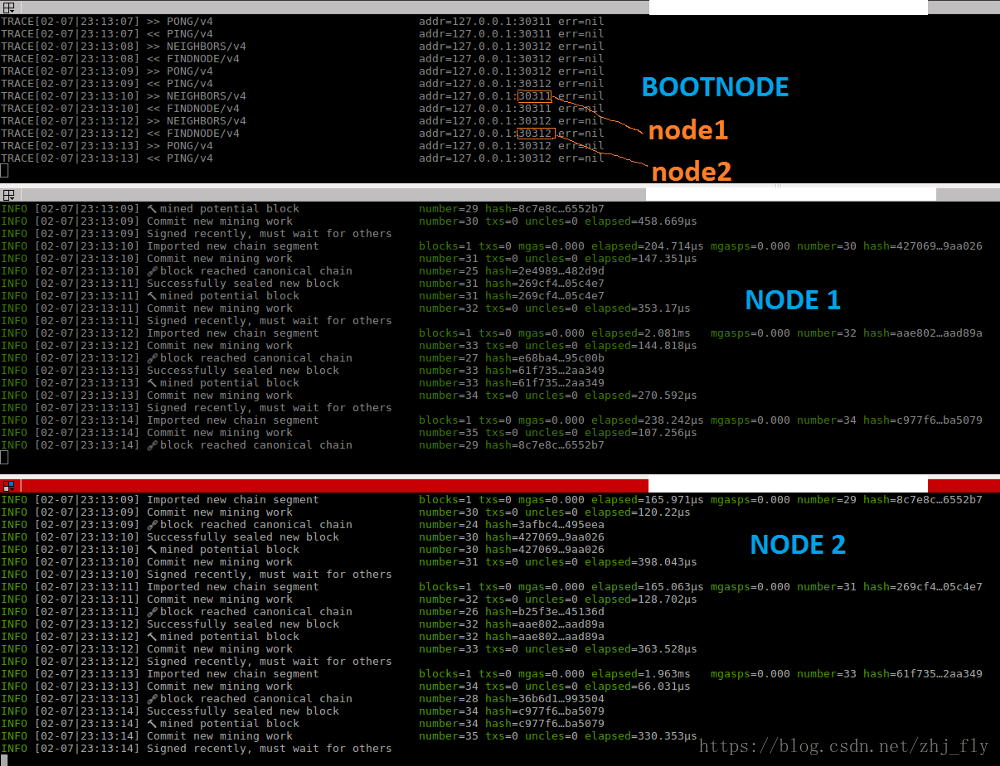The height and width of the screenshot is (766, 1000).
Task: Click 'NEIGHBORS/v4' in the 23:13:08 trace line
Action: pos(206,46)
